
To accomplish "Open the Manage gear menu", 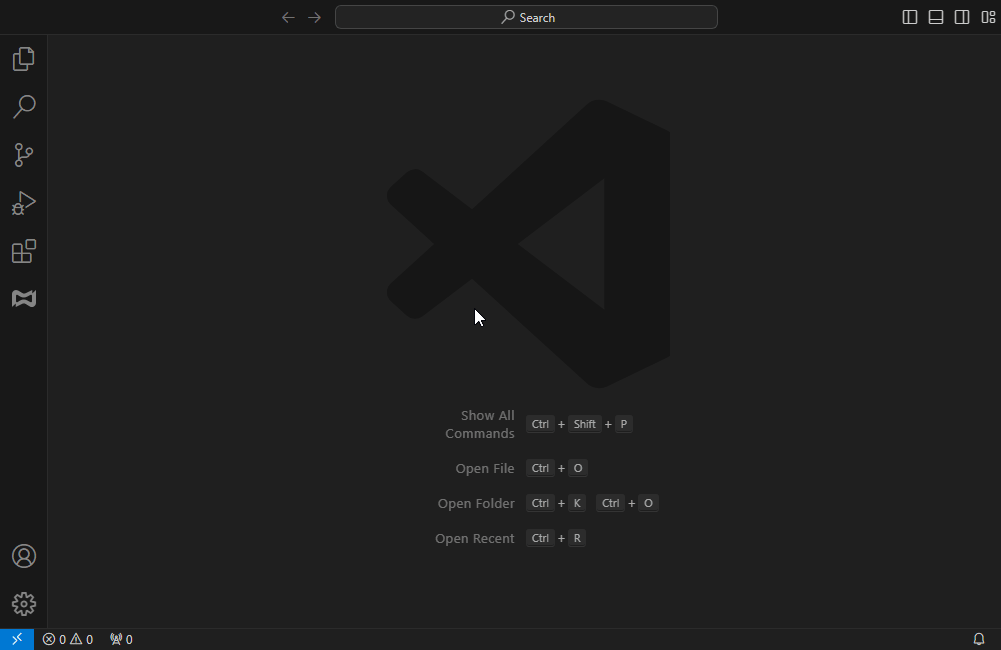I will tap(24, 604).
